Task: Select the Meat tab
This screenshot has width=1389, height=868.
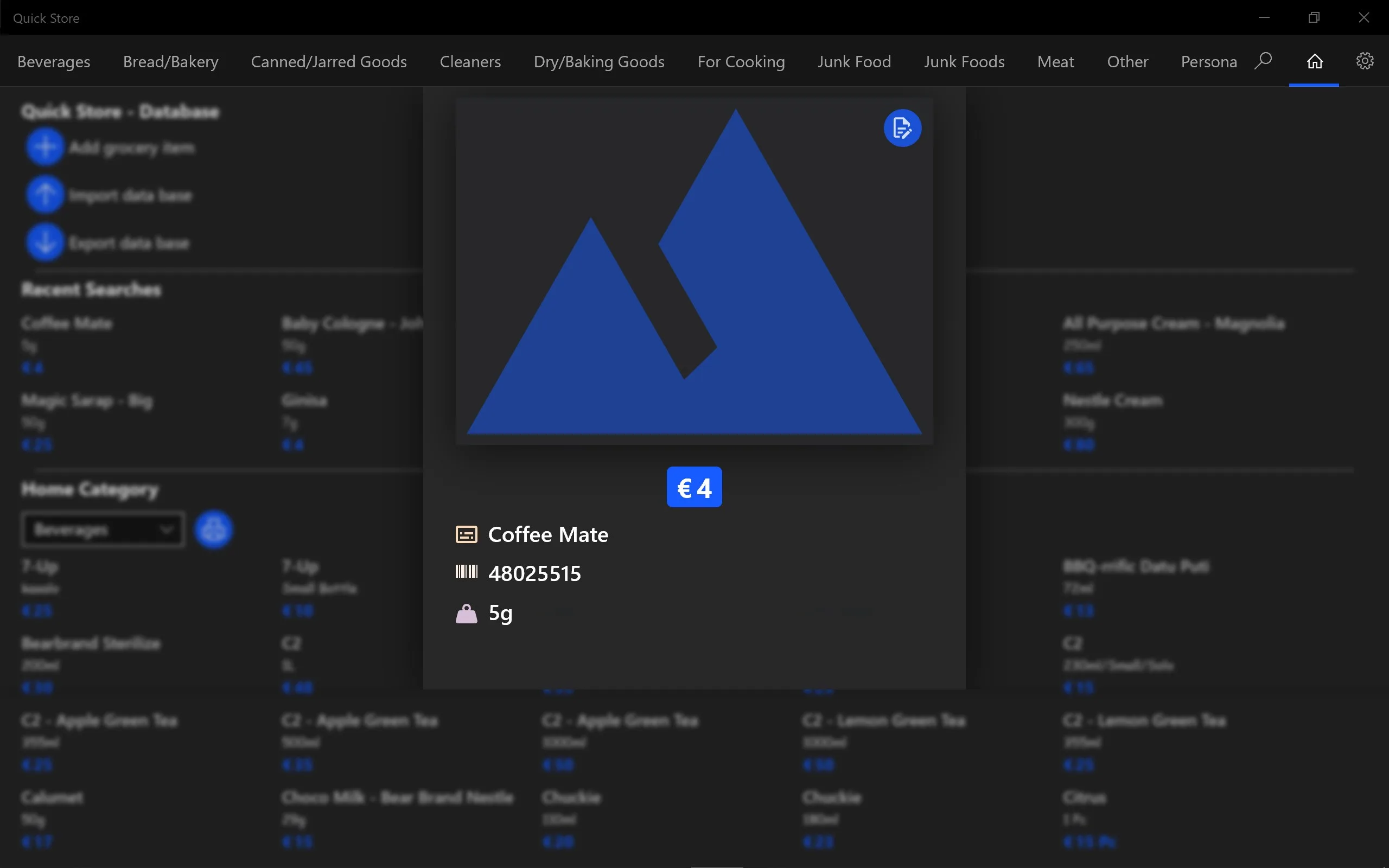Action: tap(1055, 61)
